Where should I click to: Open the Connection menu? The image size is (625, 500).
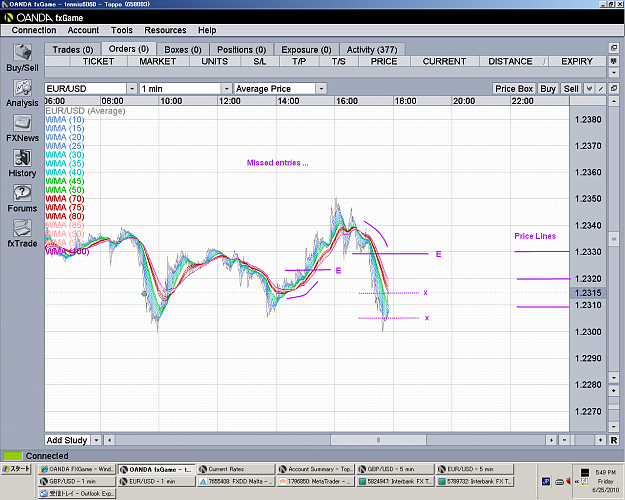34,30
